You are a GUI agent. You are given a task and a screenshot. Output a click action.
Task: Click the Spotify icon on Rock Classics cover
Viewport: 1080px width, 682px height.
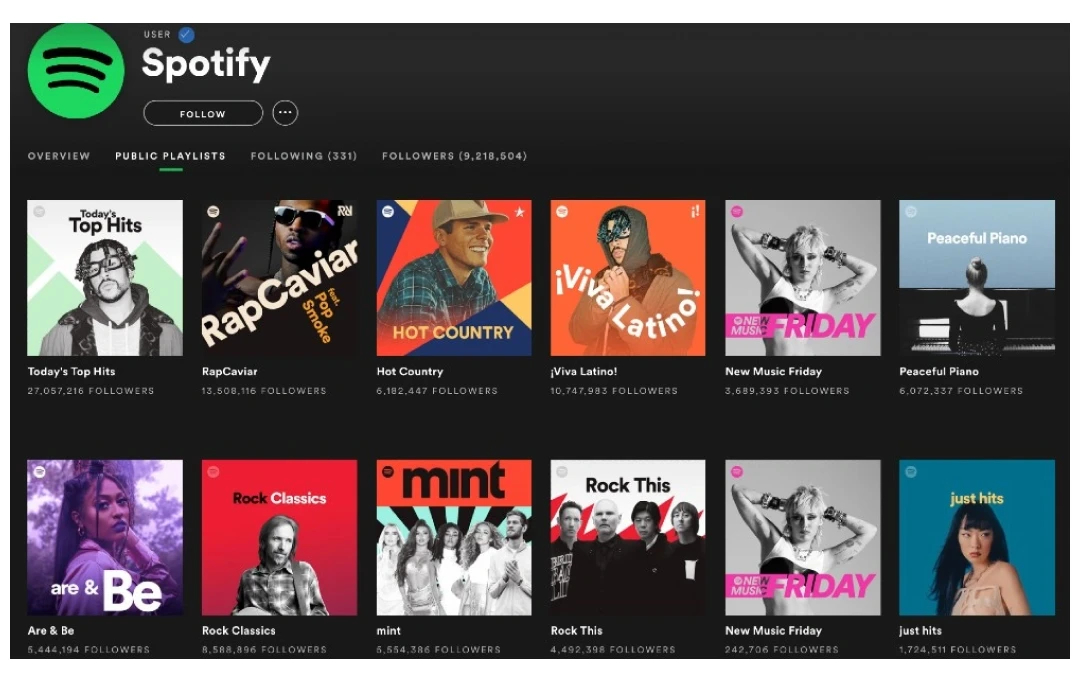pyautogui.click(x=214, y=470)
